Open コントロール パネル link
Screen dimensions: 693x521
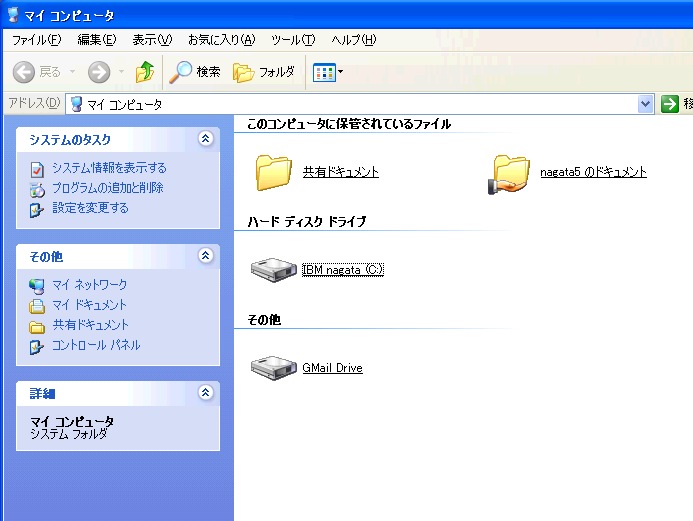96,345
